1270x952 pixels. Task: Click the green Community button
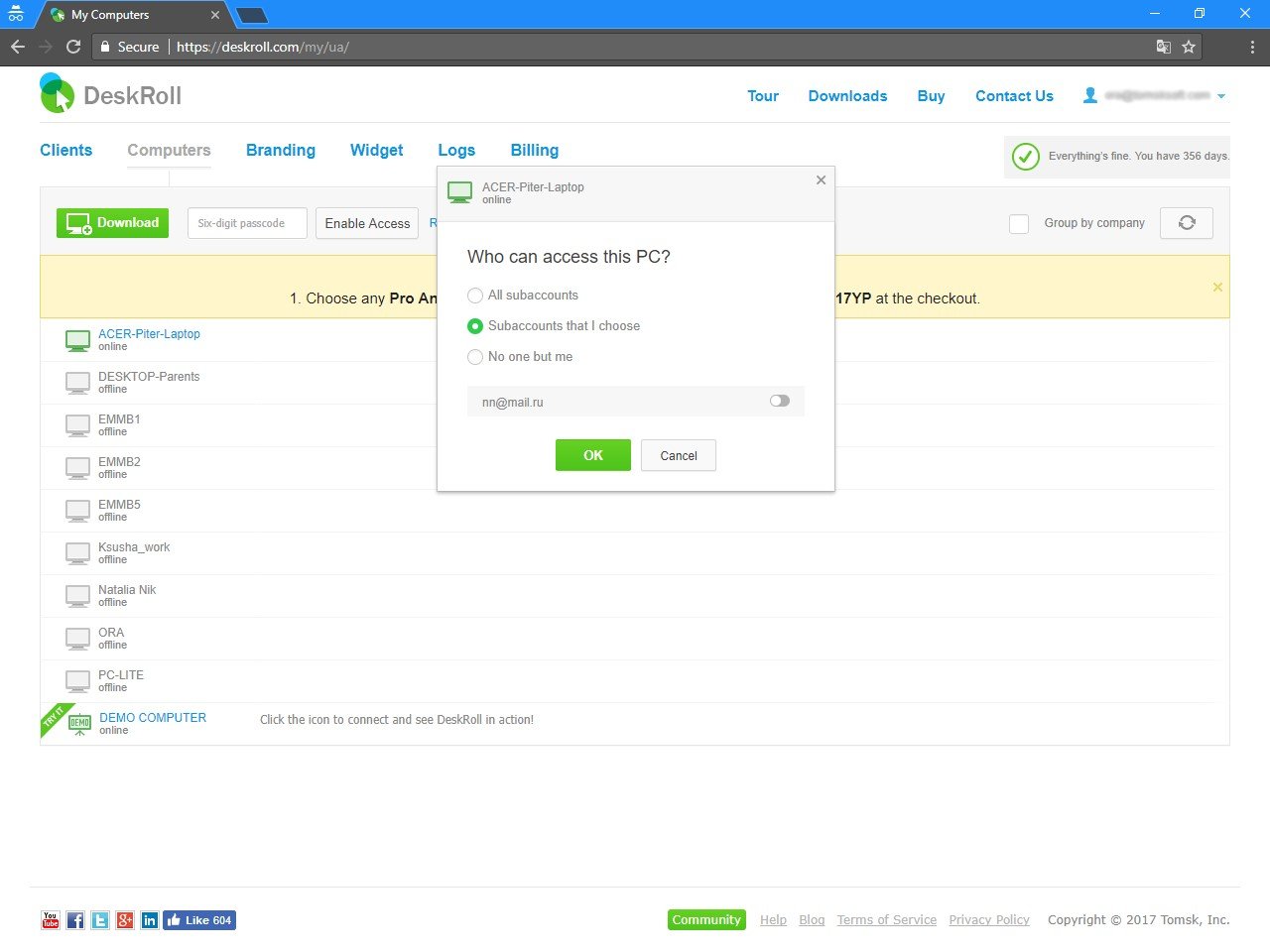[x=706, y=920]
